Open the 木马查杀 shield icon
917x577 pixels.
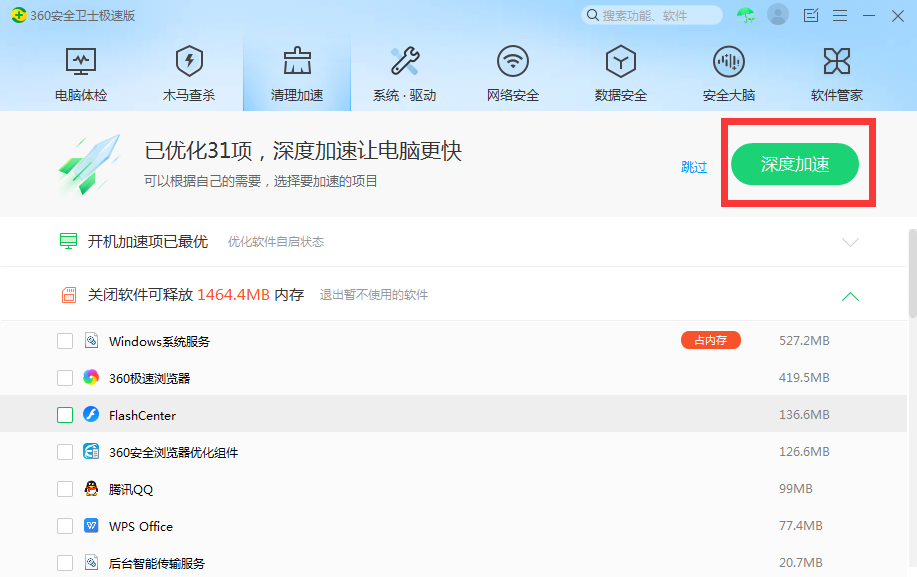[189, 61]
